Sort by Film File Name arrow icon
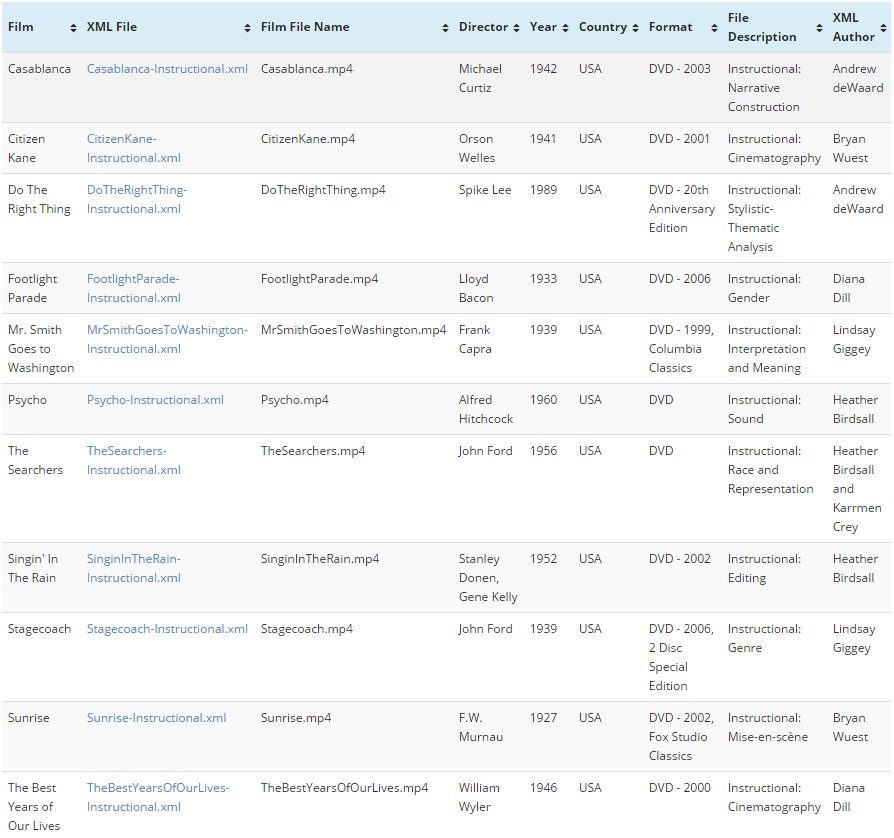Image resolution: width=894 pixels, height=838 pixels. tap(445, 28)
